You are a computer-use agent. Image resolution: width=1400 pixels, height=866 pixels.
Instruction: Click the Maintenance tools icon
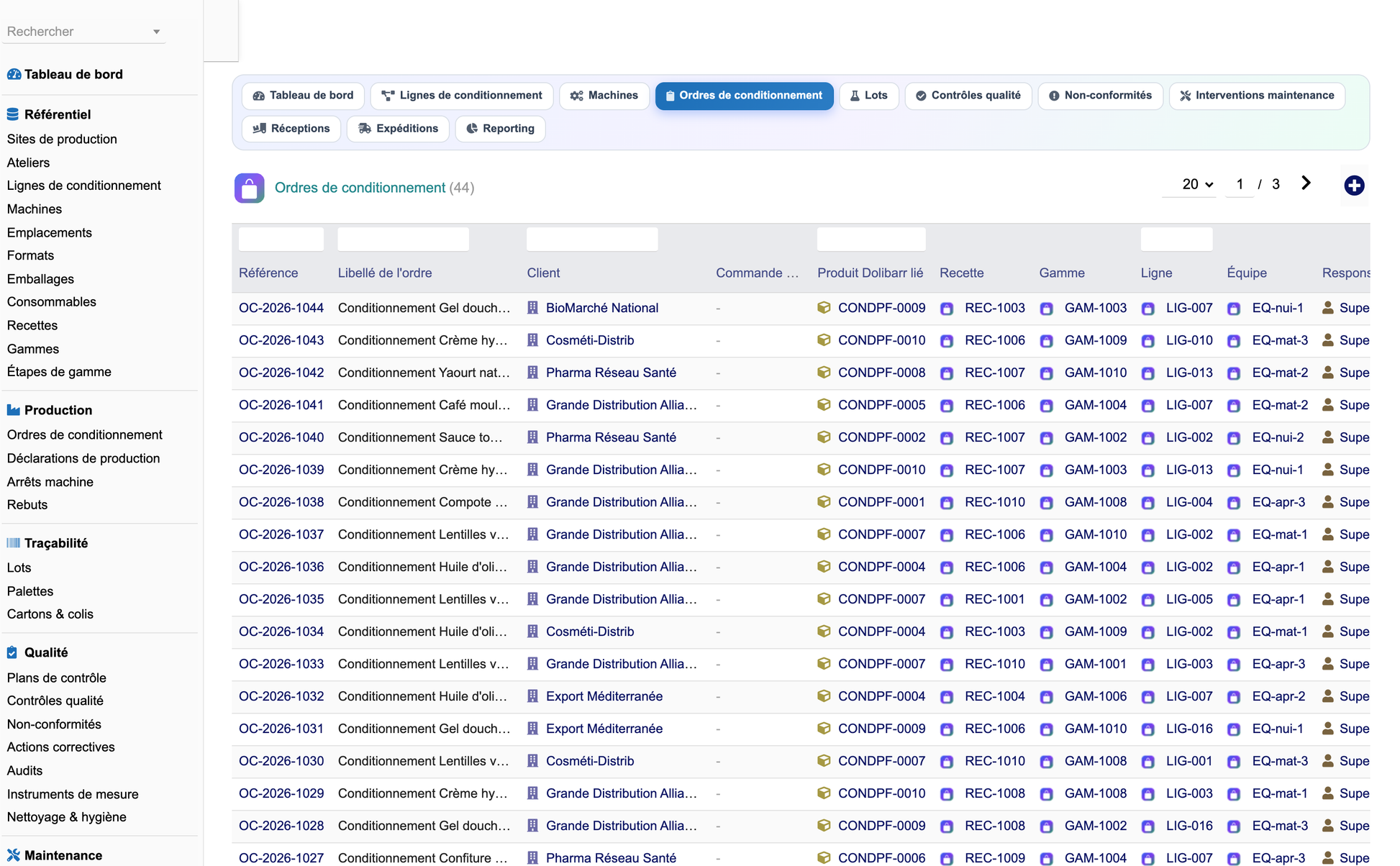[13, 855]
